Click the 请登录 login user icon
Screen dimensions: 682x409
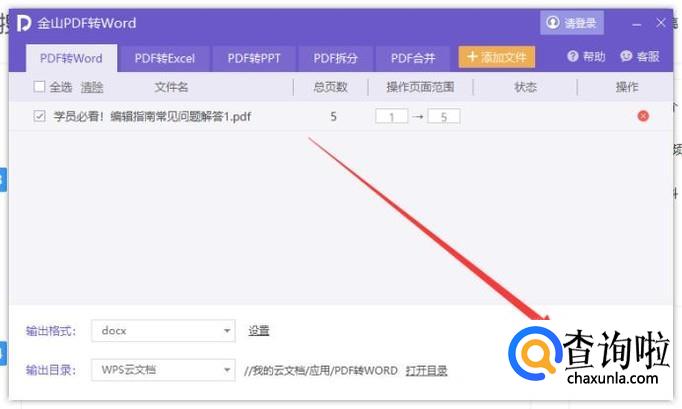(553, 23)
